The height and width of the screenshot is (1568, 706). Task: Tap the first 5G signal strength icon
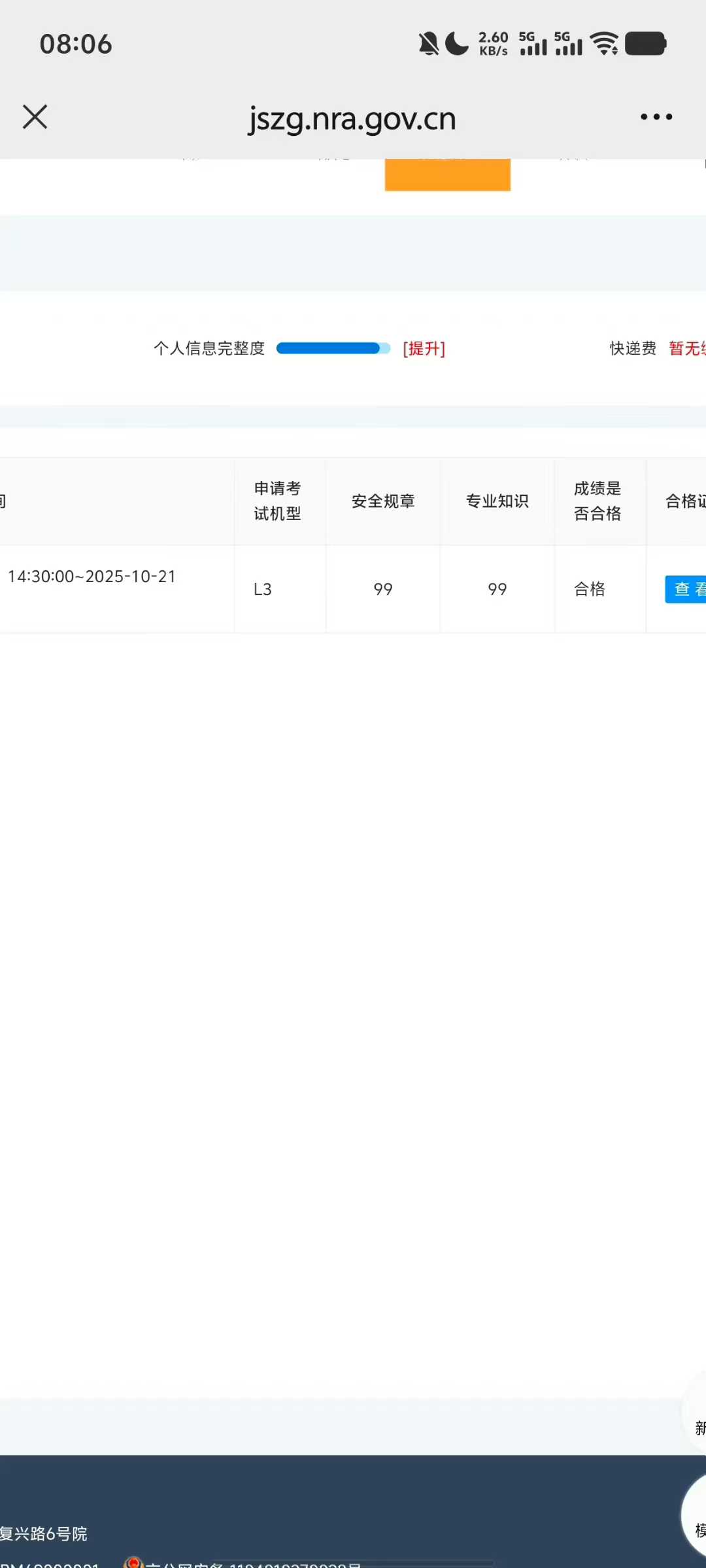[533, 44]
